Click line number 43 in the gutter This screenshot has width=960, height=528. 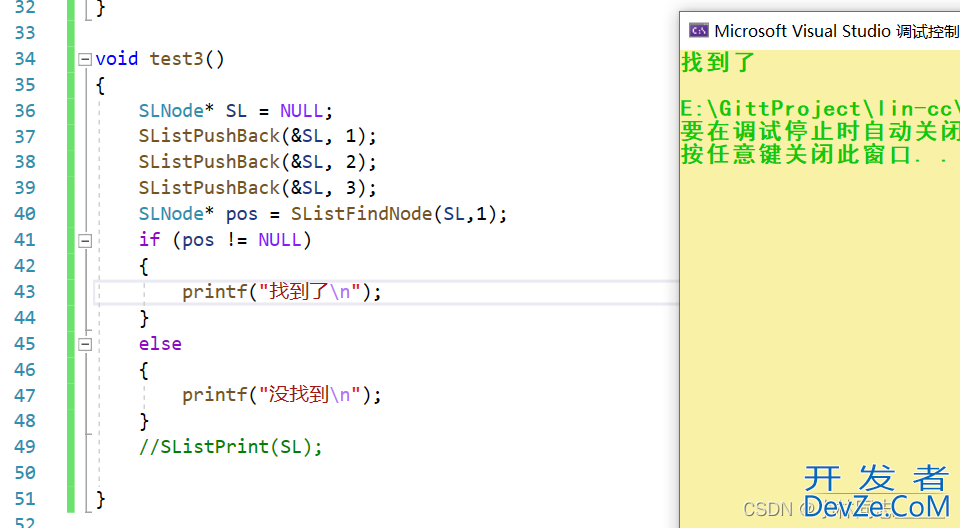pyautogui.click(x=25, y=292)
